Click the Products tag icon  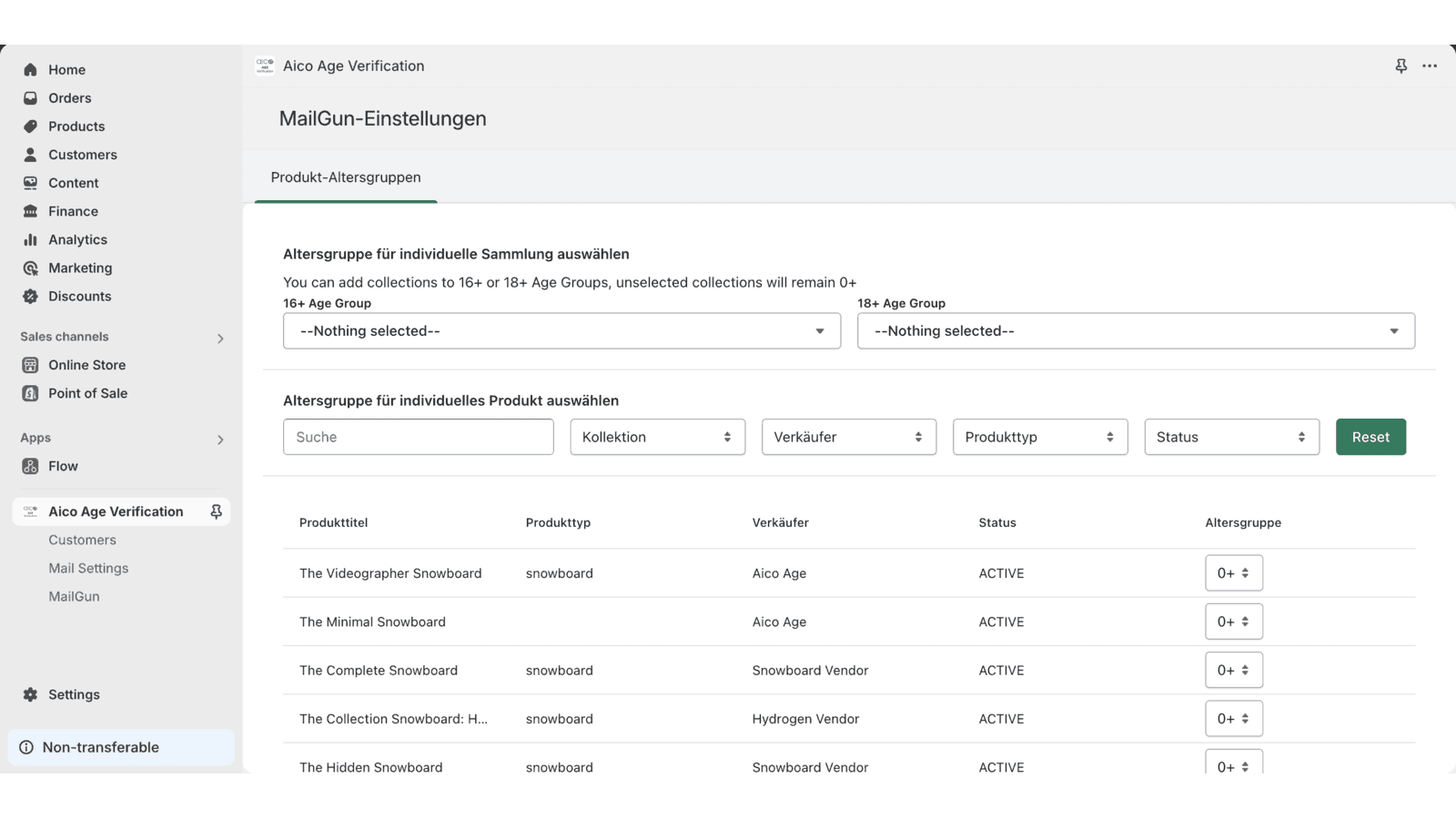click(x=30, y=126)
